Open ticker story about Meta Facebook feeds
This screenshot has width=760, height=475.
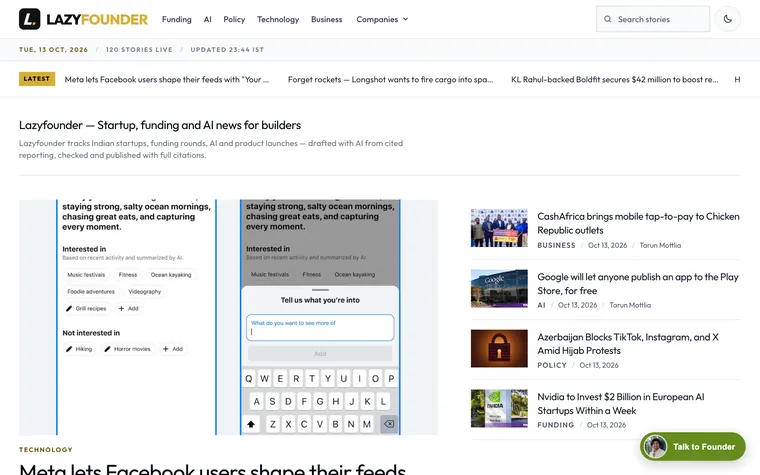[x=167, y=79]
